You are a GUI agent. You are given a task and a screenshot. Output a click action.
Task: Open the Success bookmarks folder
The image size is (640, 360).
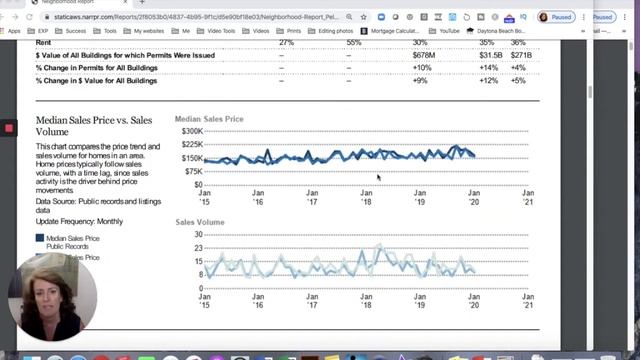tap(71, 31)
